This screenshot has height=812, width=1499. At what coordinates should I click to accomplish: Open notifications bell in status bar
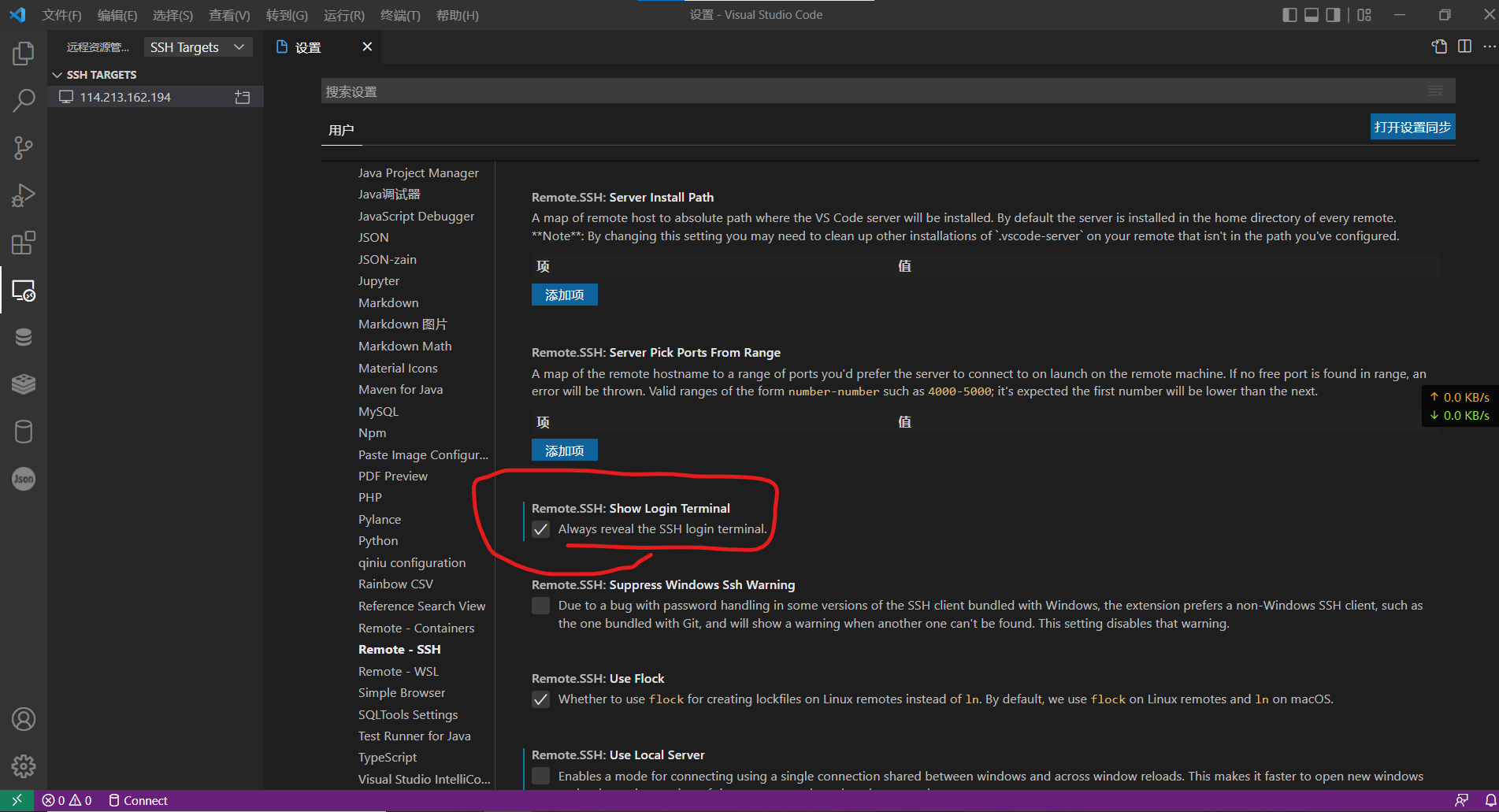point(1490,800)
